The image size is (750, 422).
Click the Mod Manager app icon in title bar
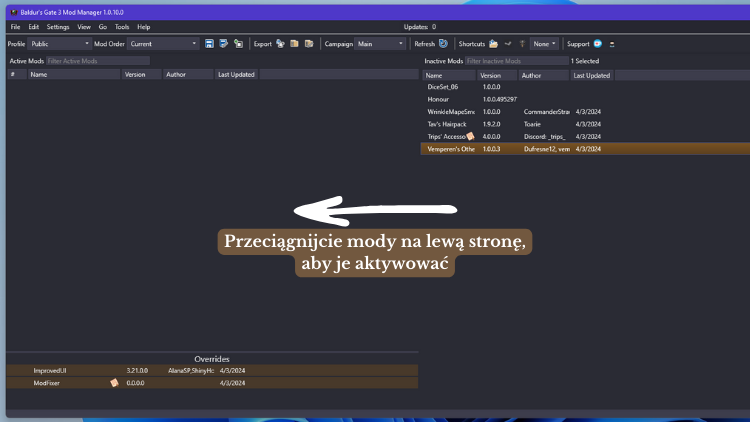point(14,12)
